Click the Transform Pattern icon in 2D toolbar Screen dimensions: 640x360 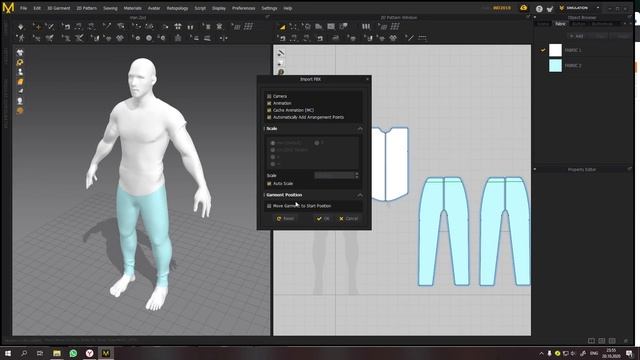point(293,27)
